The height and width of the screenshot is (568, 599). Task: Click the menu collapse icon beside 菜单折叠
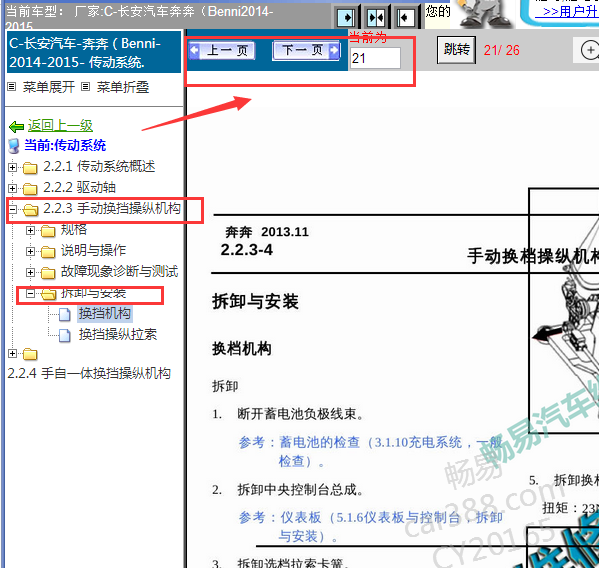coord(86,87)
